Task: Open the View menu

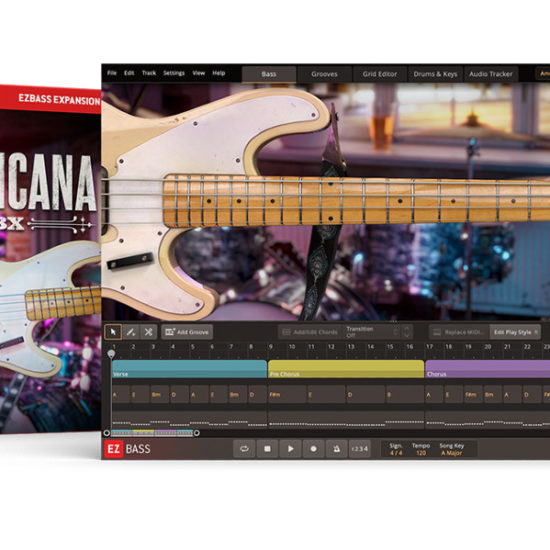Action: 199,73
